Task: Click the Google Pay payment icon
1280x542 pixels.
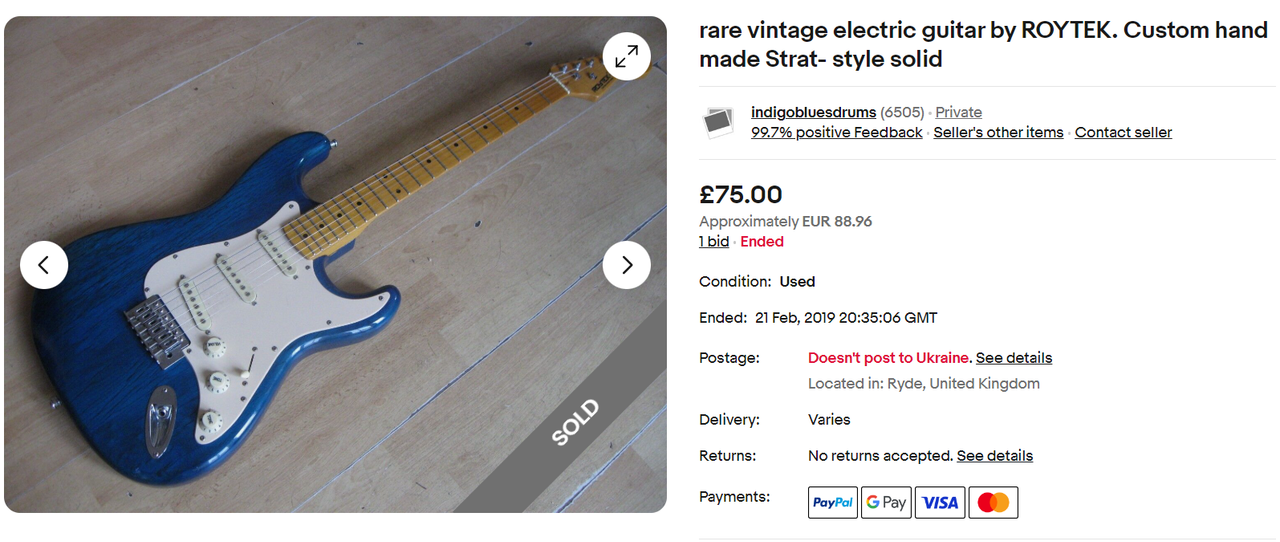Action: tap(886, 502)
